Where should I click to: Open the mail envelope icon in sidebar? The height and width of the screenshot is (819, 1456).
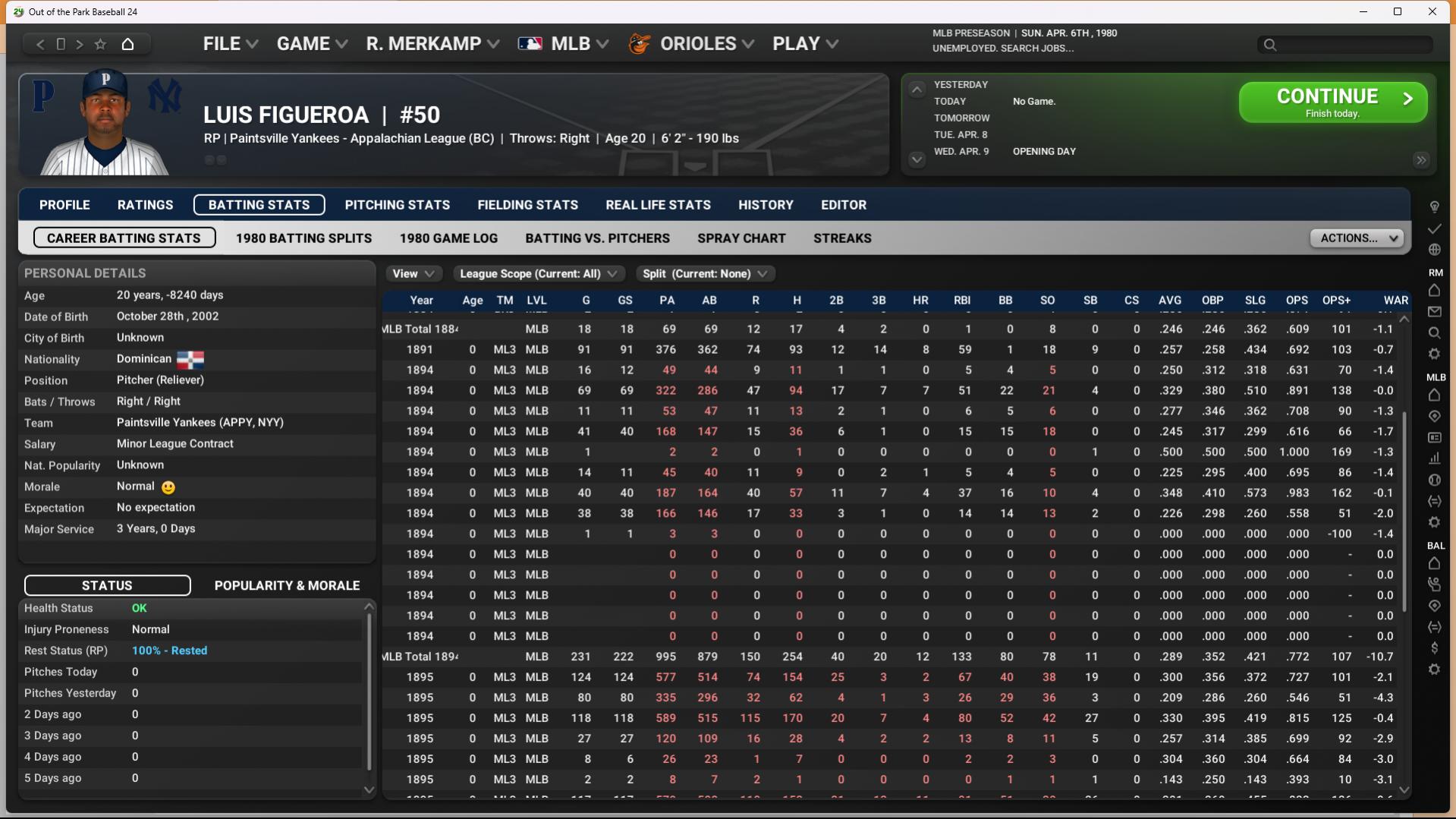(x=1434, y=311)
